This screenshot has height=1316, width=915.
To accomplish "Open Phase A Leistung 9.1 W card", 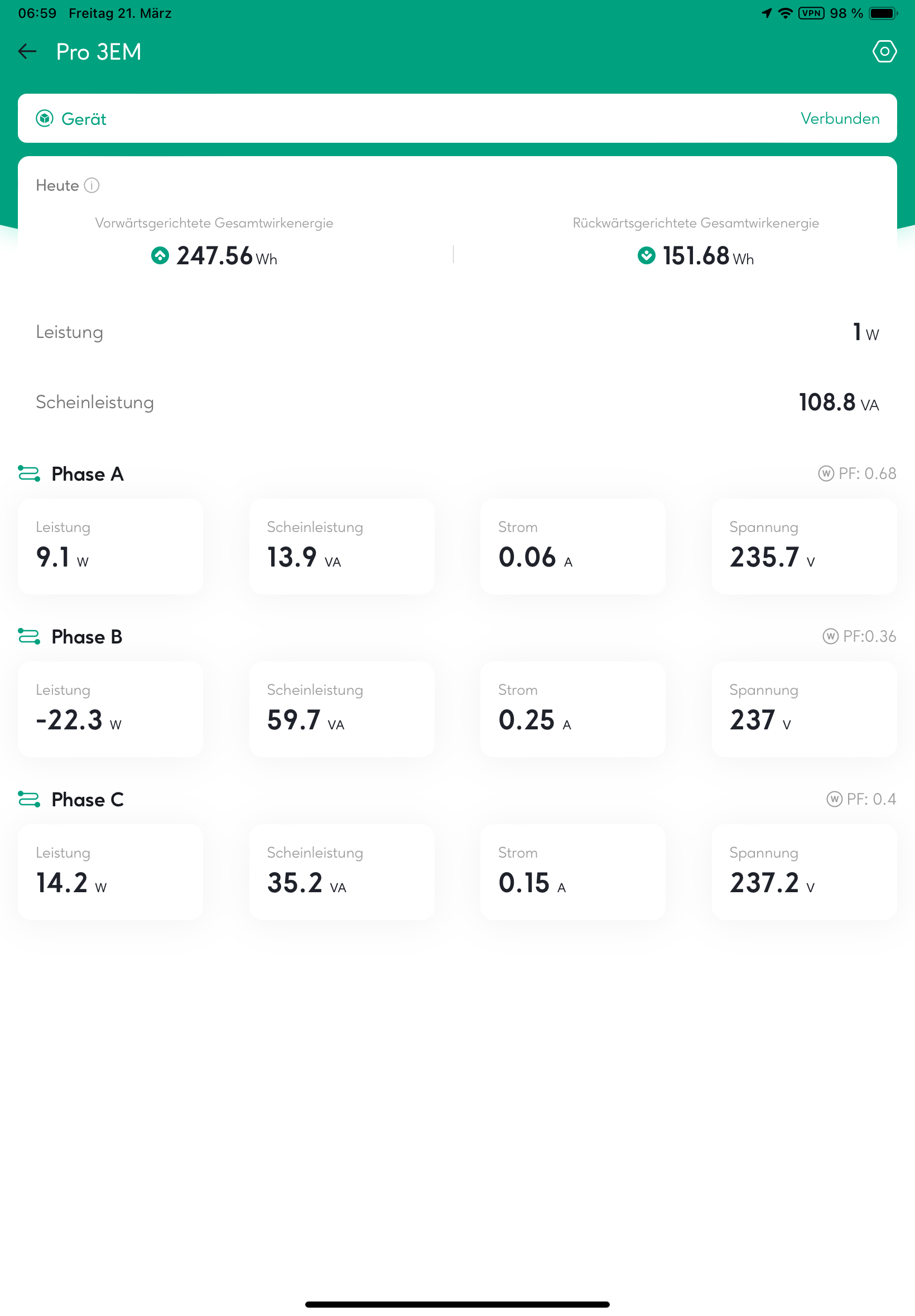I will click(x=110, y=546).
